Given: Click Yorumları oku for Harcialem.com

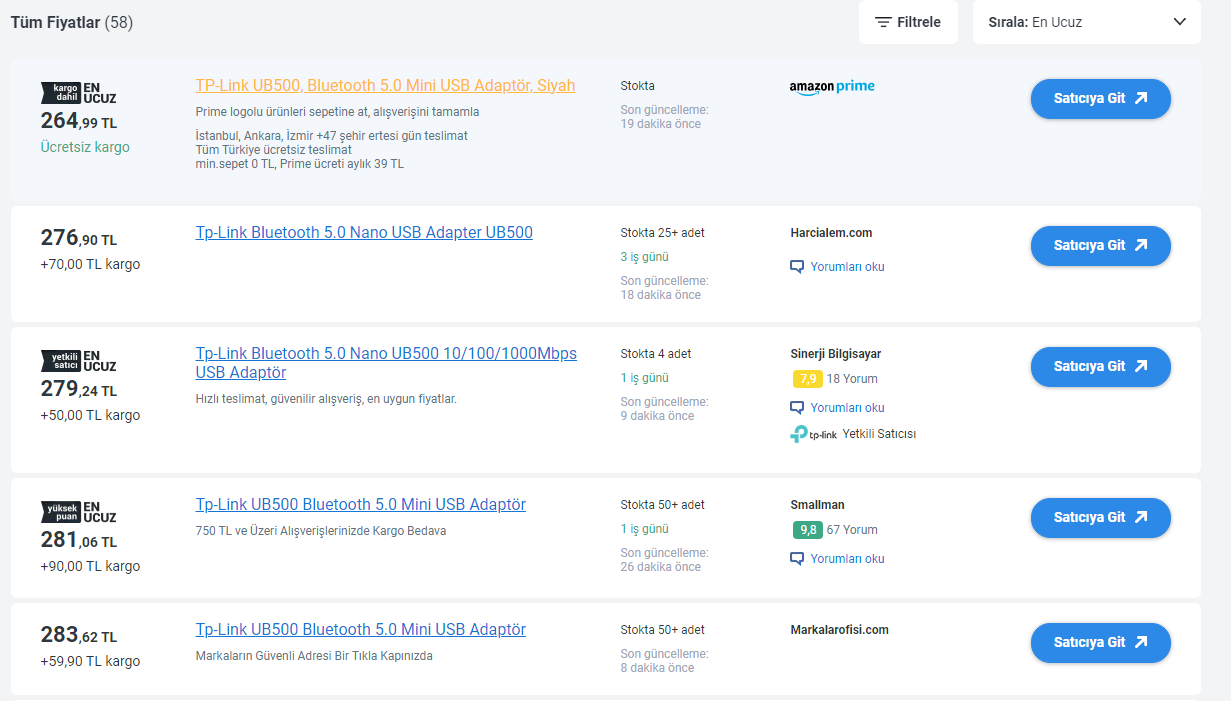Looking at the screenshot, I should click(847, 267).
